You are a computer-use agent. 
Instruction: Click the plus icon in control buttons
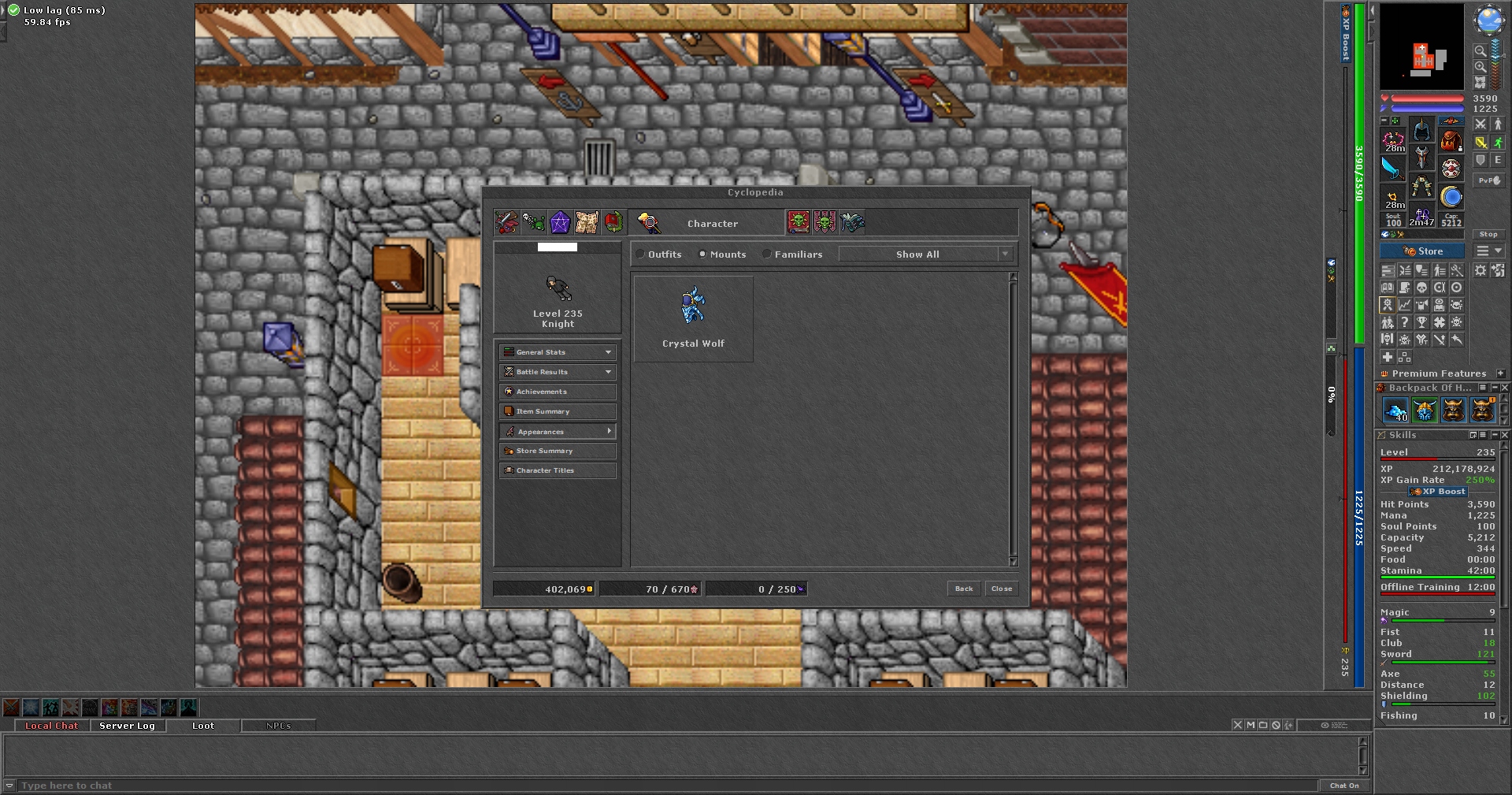[x=1388, y=357]
